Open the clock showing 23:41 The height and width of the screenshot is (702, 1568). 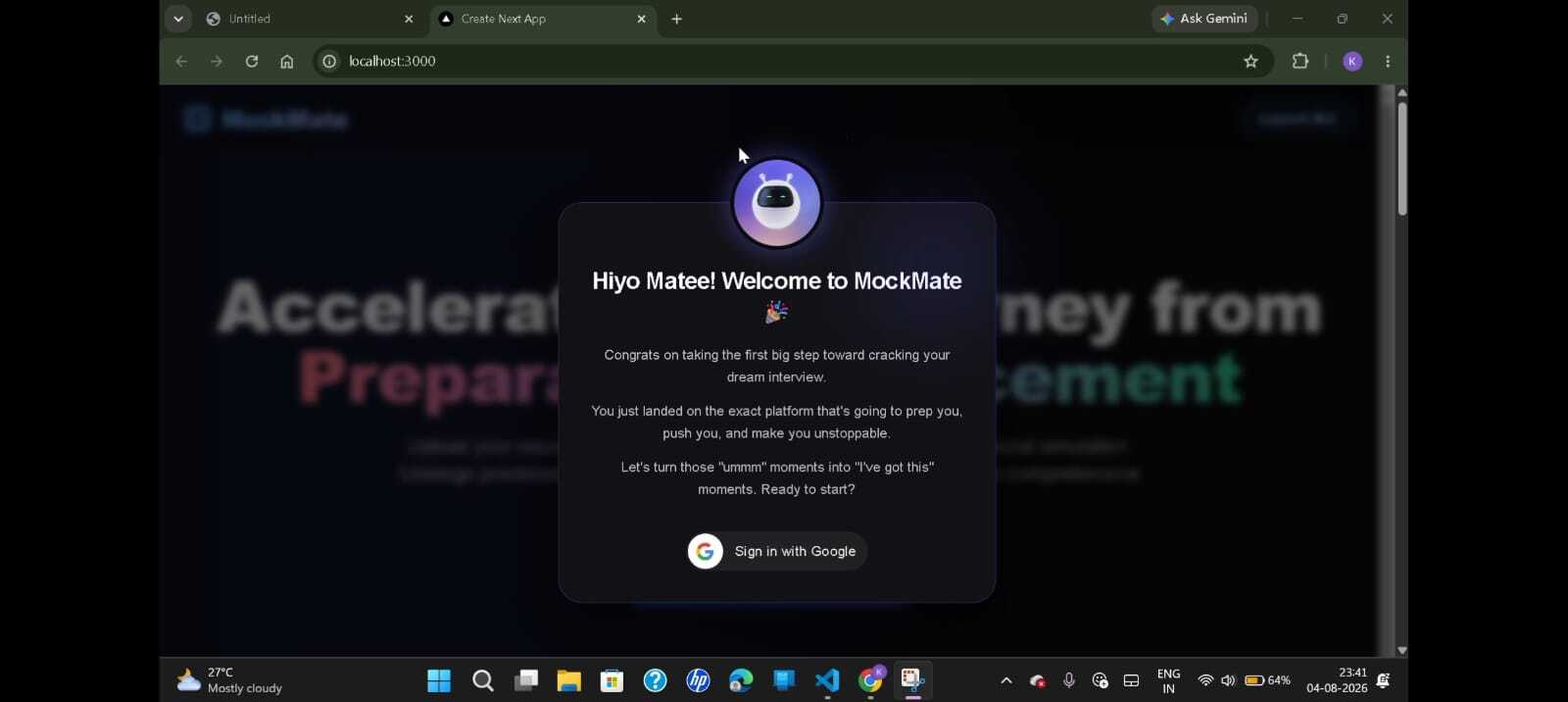[1337, 680]
